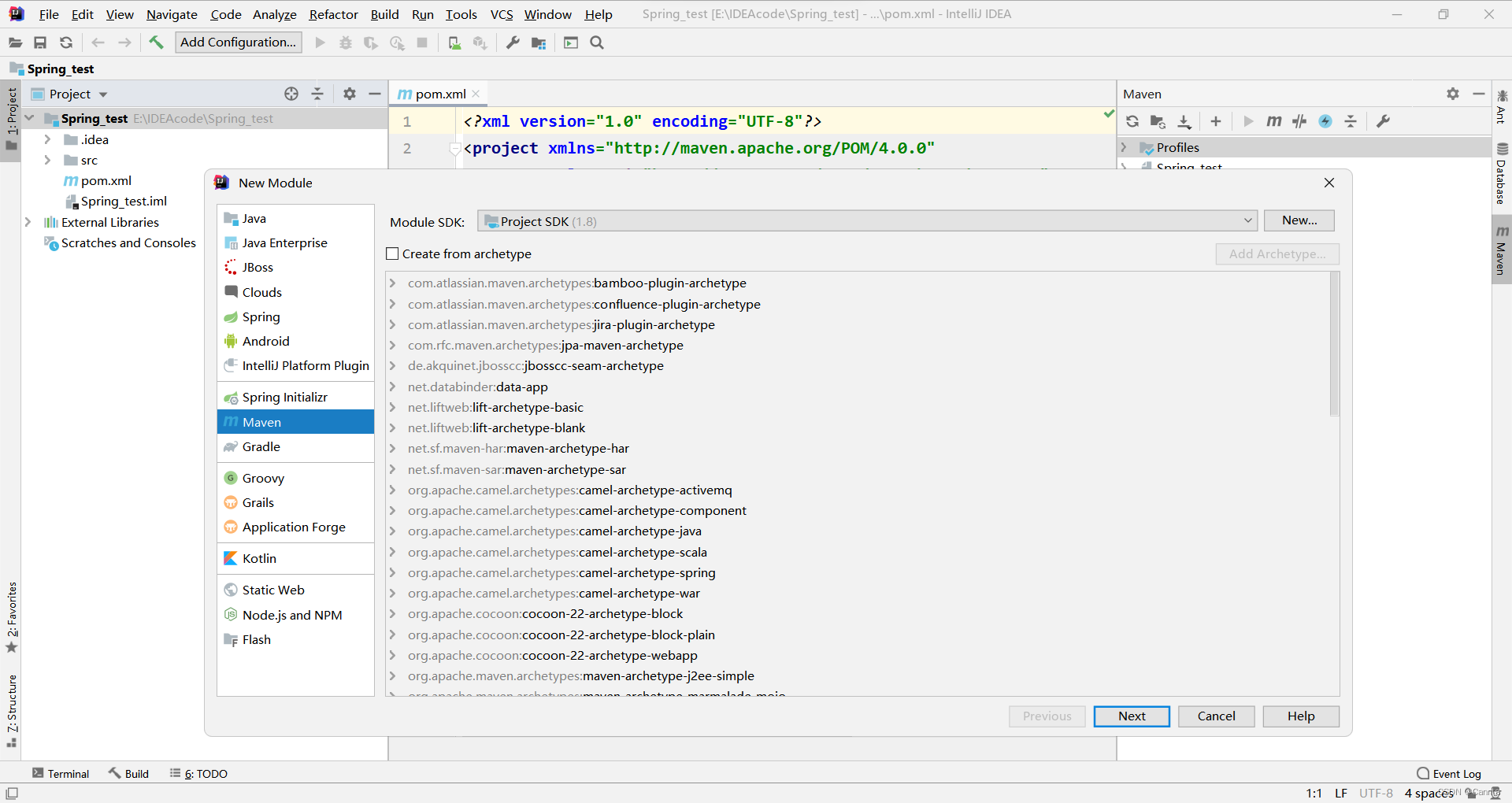Add Maven project with plus icon
The image size is (1512, 803).
1216,121
